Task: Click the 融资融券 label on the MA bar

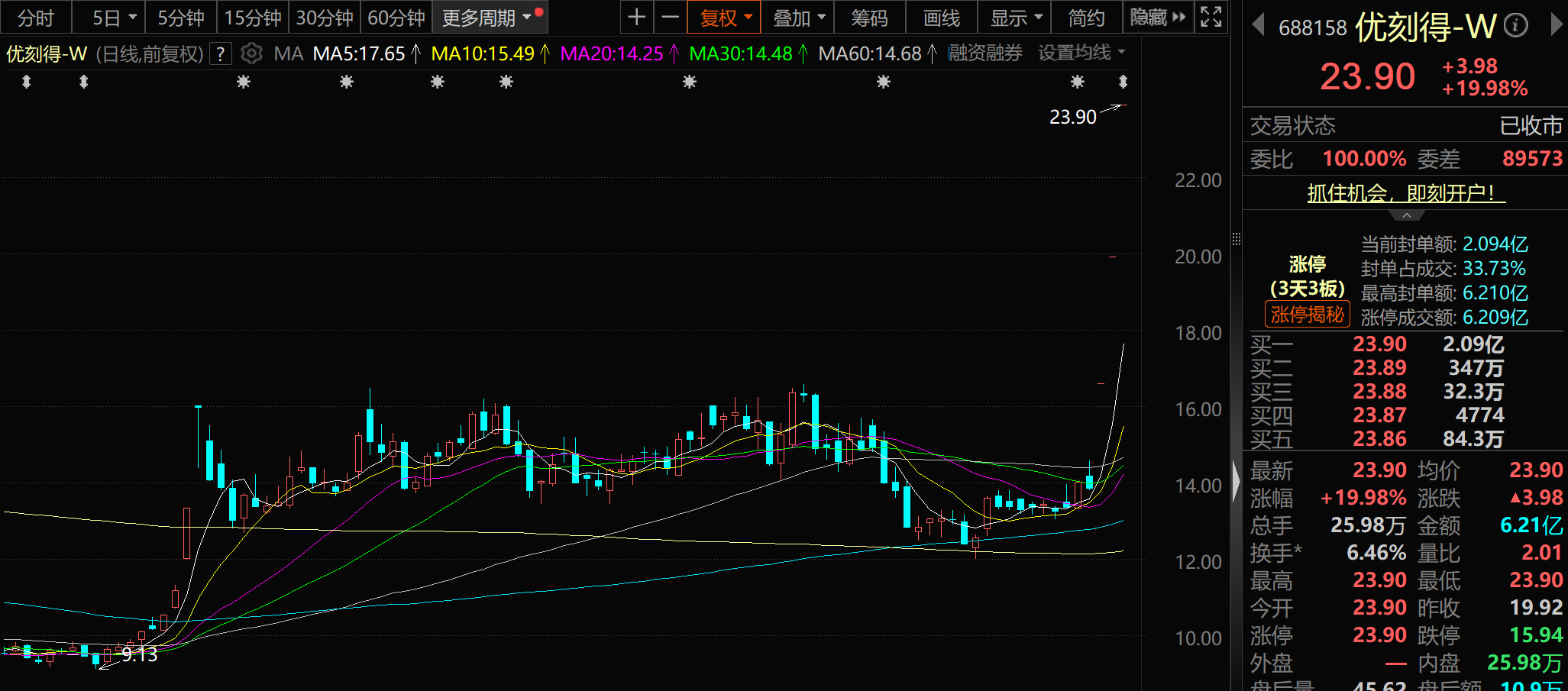Action: pos(984,53)
